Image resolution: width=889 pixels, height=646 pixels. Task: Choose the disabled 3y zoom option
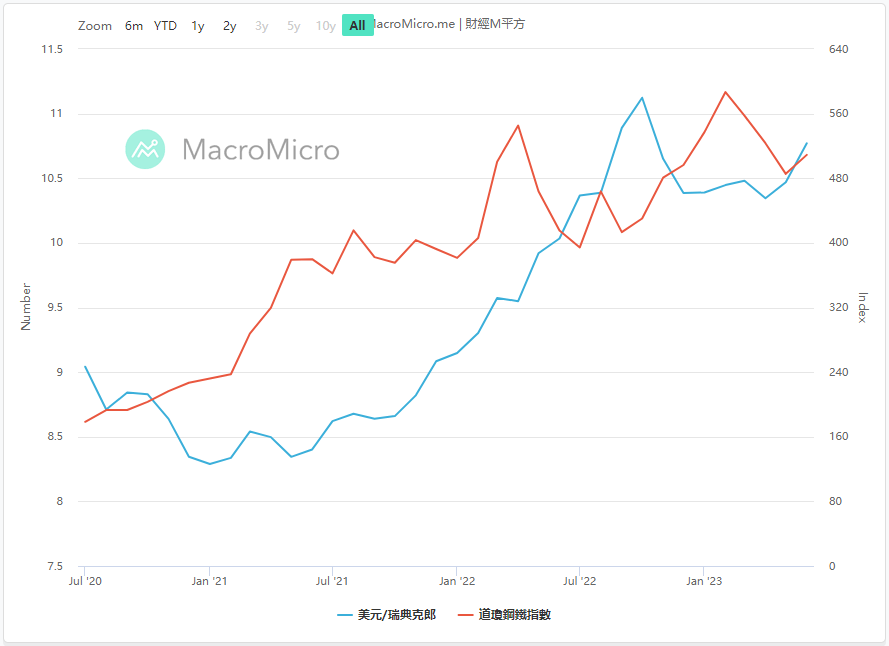pyautogui.click(x=262, y=26)
